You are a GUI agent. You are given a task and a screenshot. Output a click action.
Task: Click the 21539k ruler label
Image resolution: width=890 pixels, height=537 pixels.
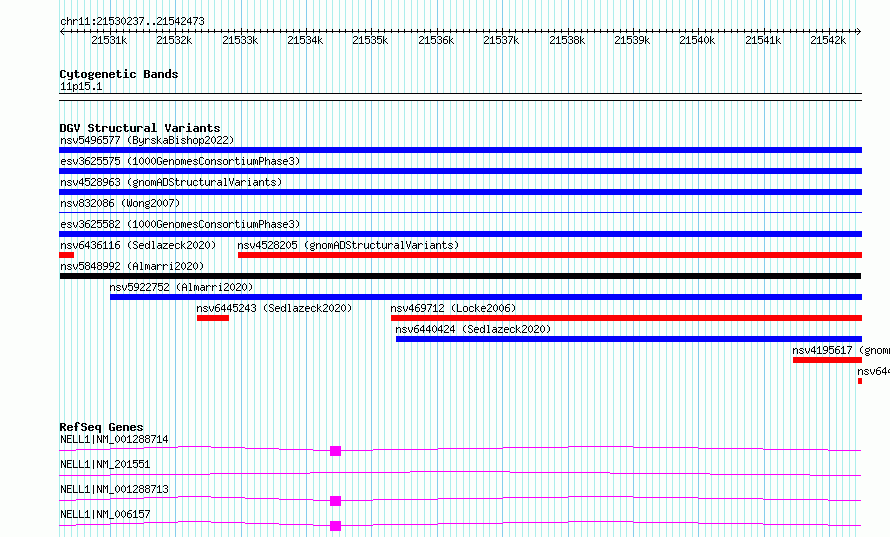point(632,40)
